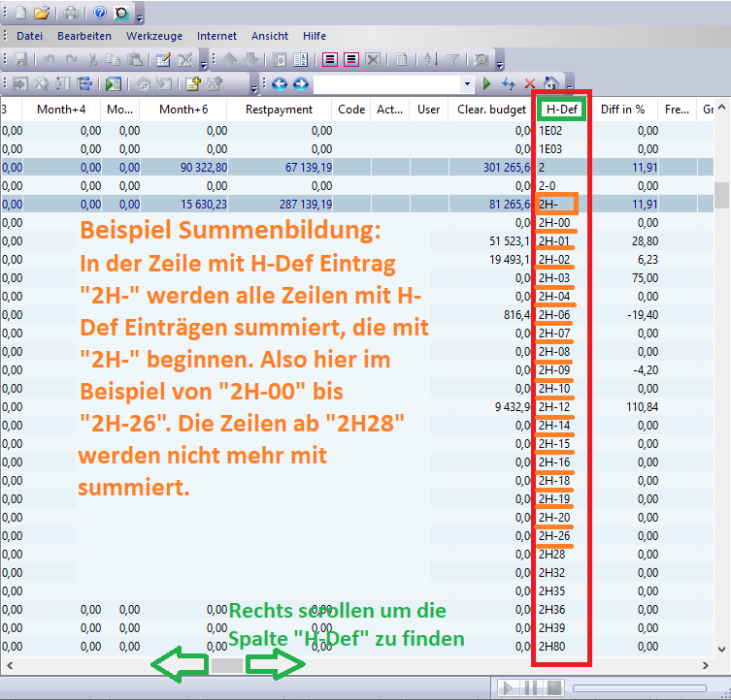
Task: Open file with the folder icon
Action: (42, 13)
